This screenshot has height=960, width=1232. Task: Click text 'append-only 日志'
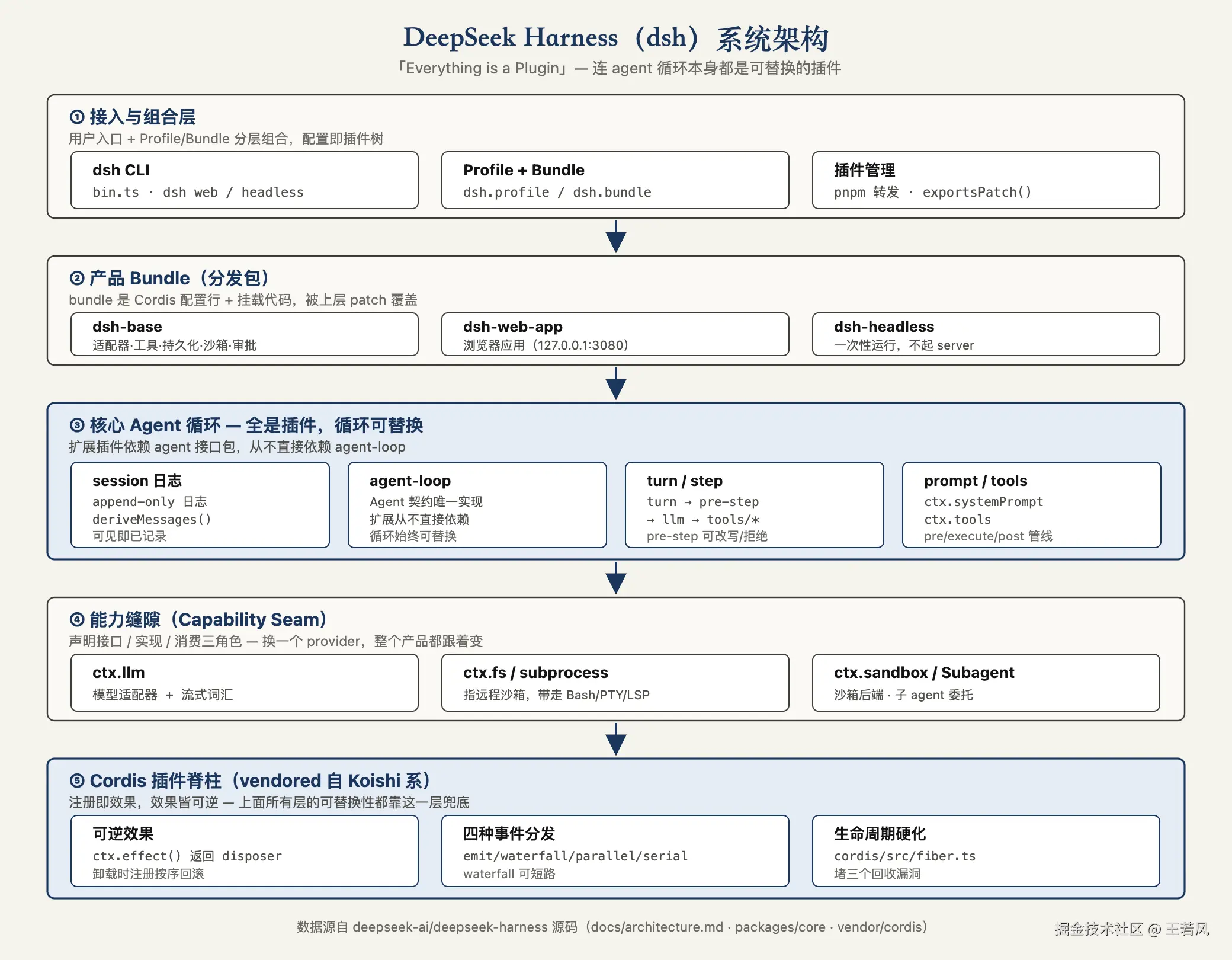(x=150, y=502)
